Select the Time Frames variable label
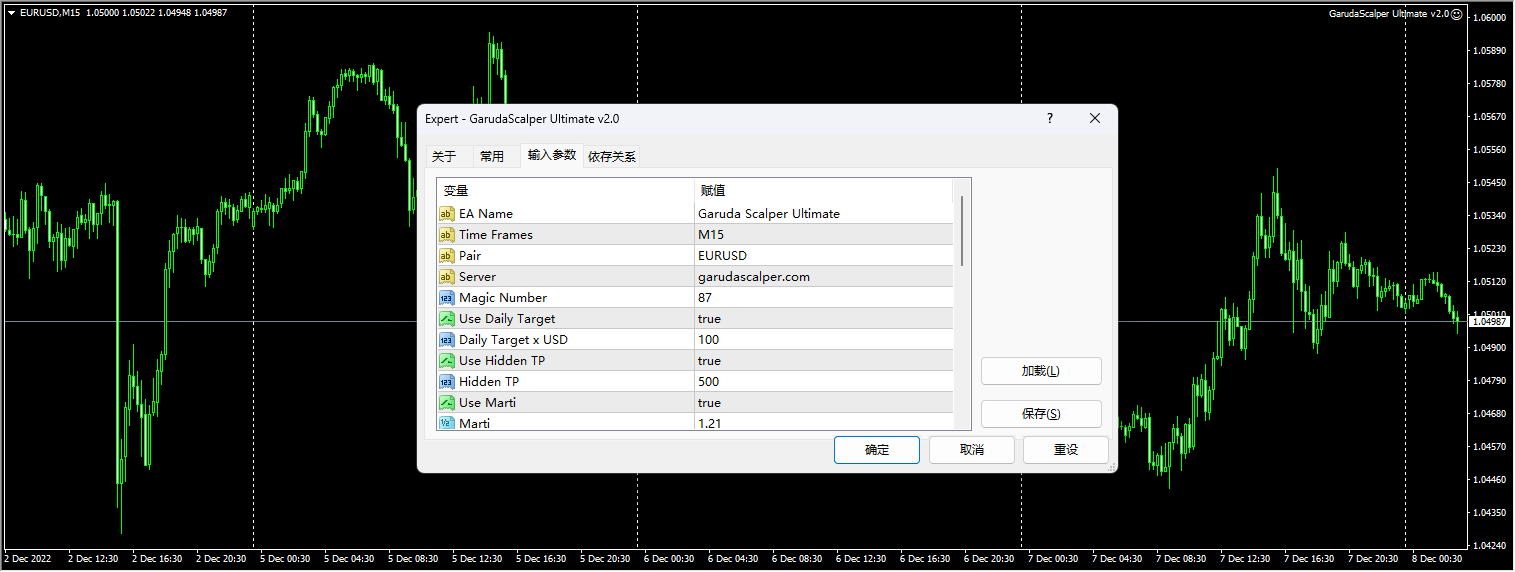This screenshot has width=1515, height=572. pyautogui.click(x=496, y=235)
